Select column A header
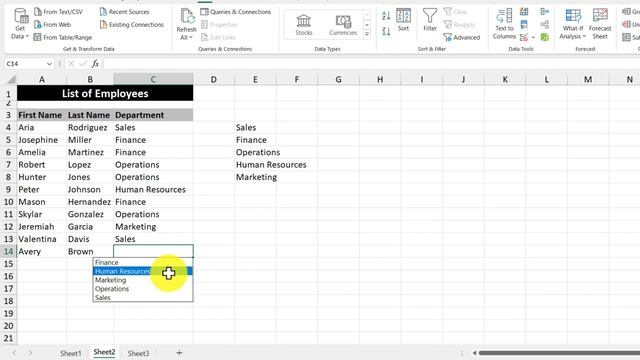This screenshot has width=640, height=360. pos(42,79)
